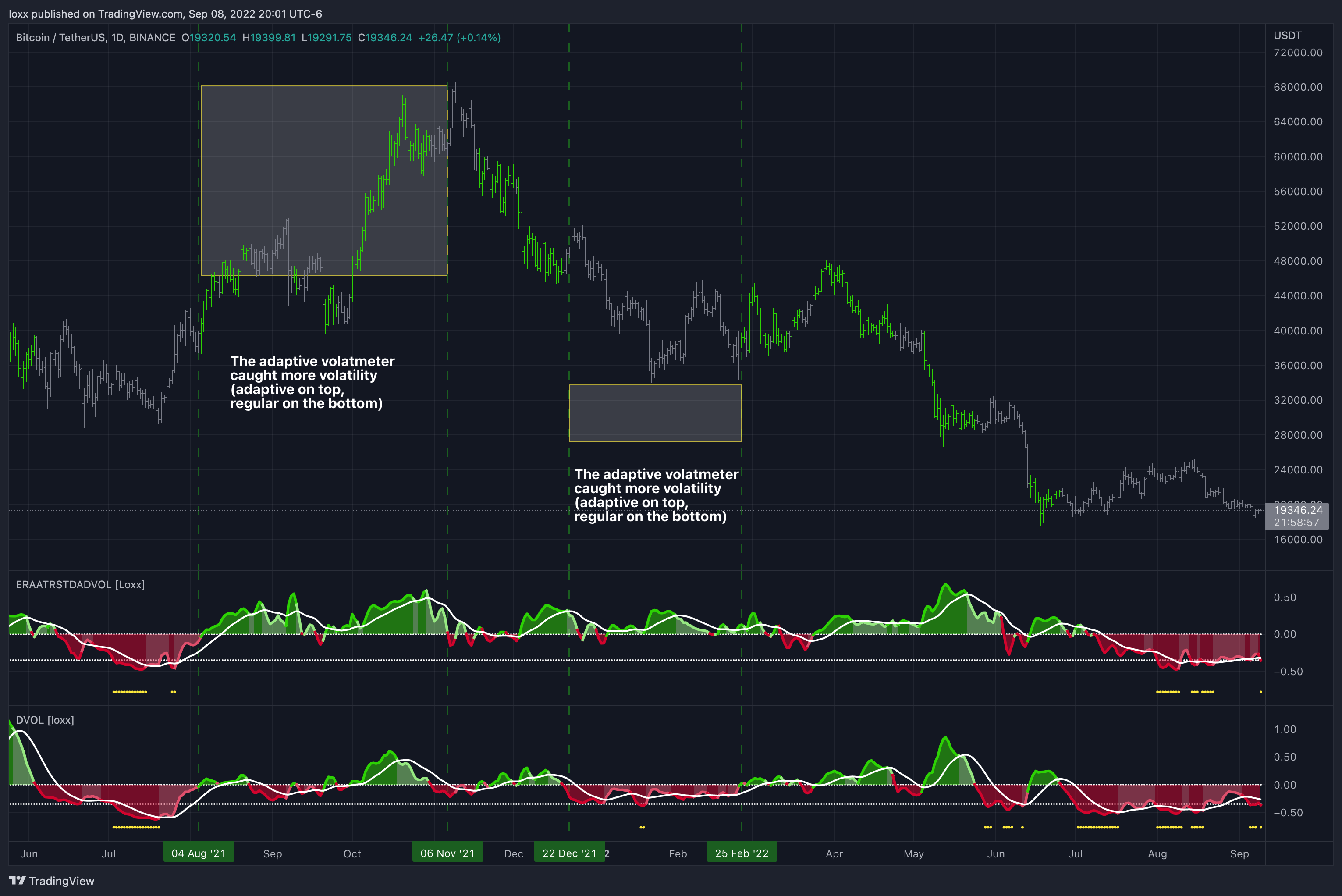The width and height of the screenshot is (1342, 896).
Task: Click the 16000.00 price axis label
Action: [x=1298, y=540]
